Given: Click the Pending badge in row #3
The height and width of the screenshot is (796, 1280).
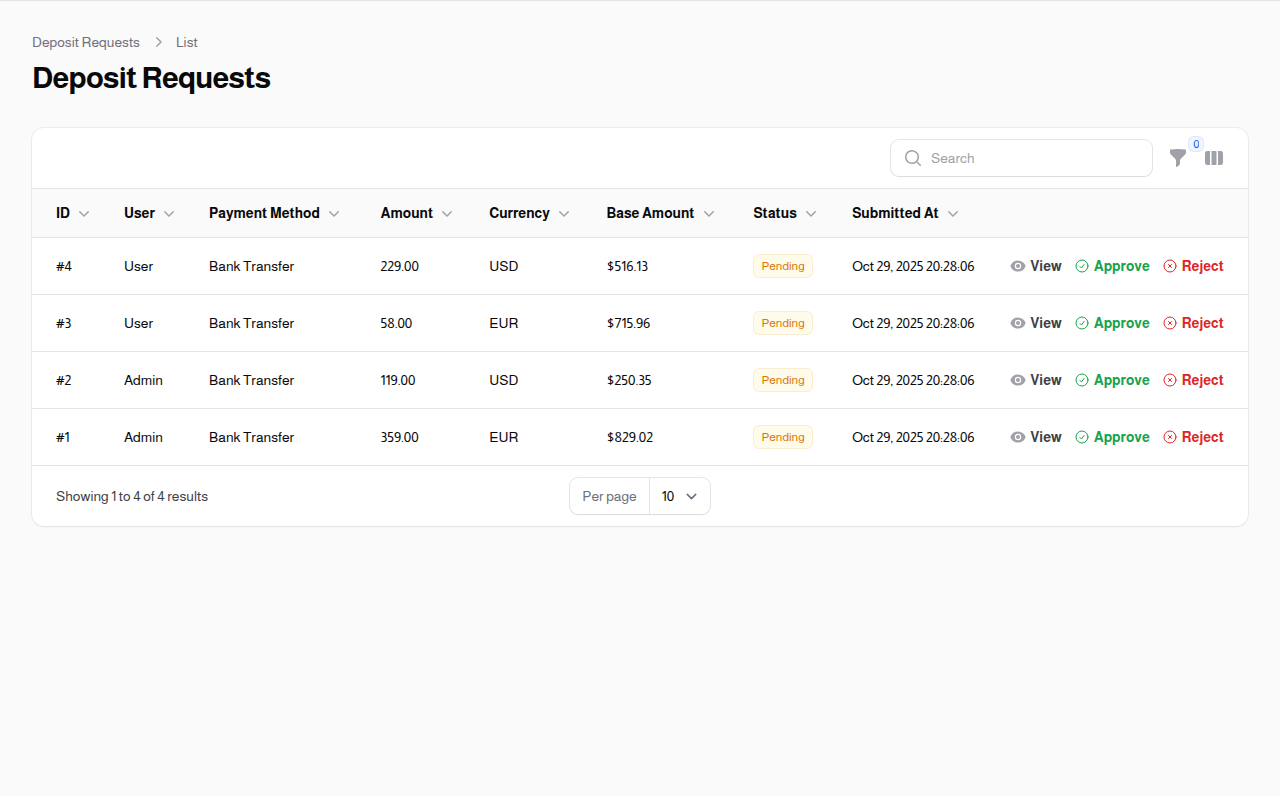Looking at the screenshot, I should coord(783,323).
